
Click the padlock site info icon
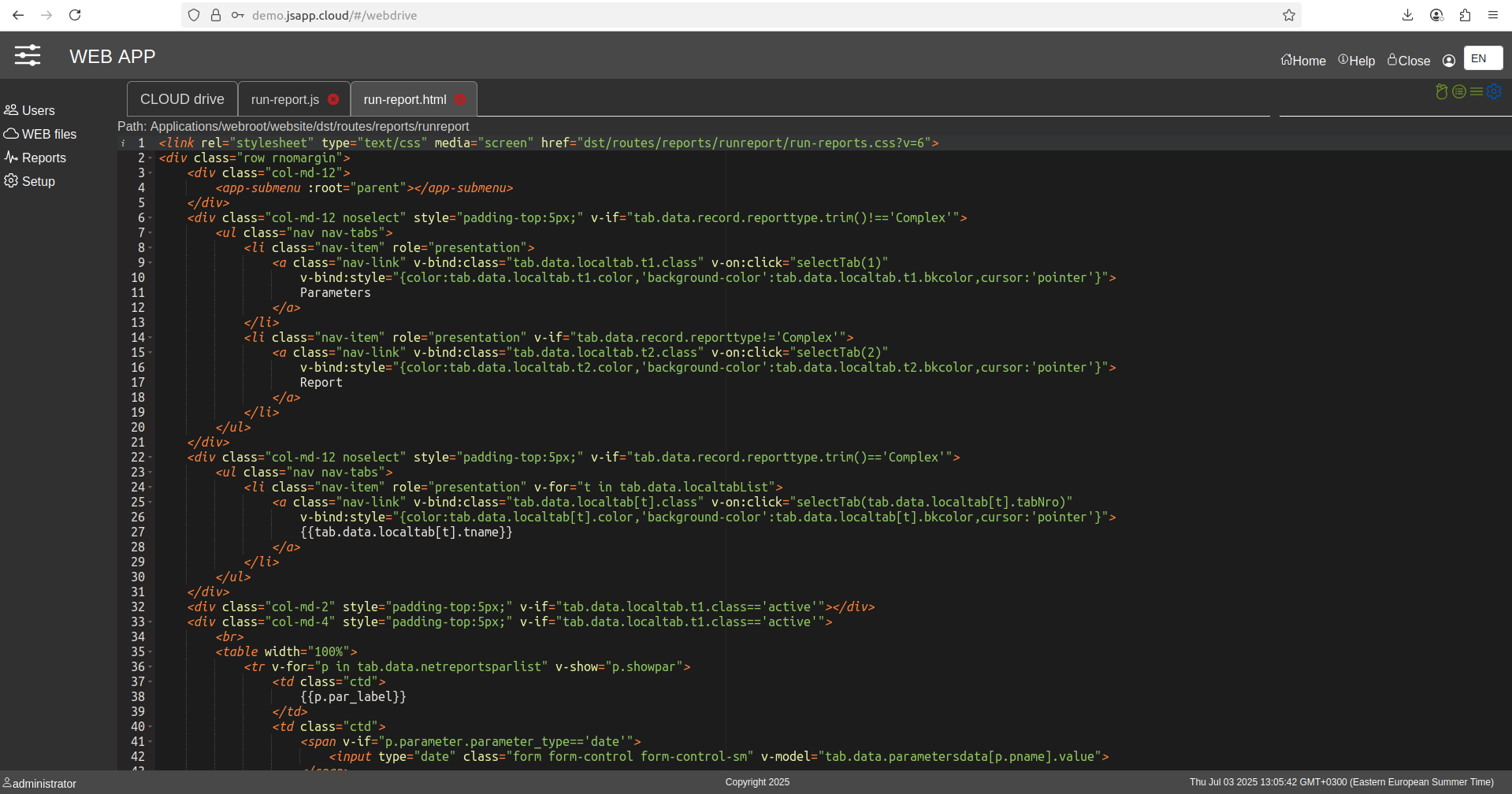coord(216,15)
